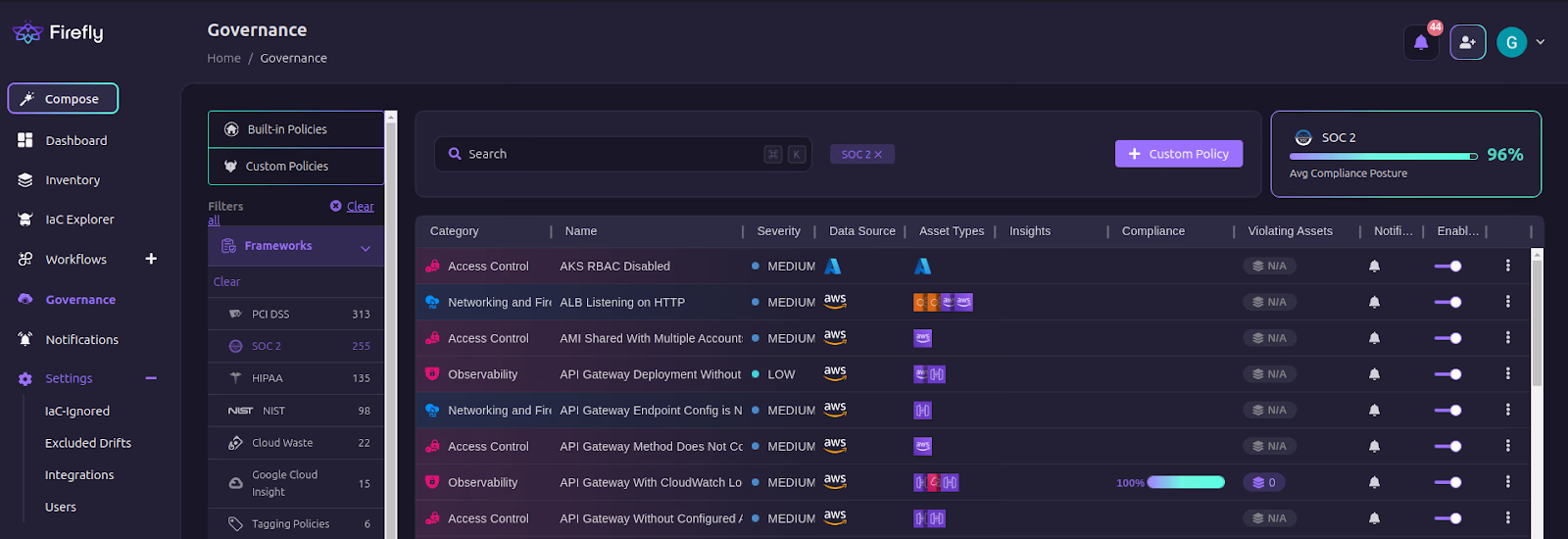Viewport: 1568px width, 539px height.
Task: Click violating assets badge showing 0
Action: point(1266,482)
